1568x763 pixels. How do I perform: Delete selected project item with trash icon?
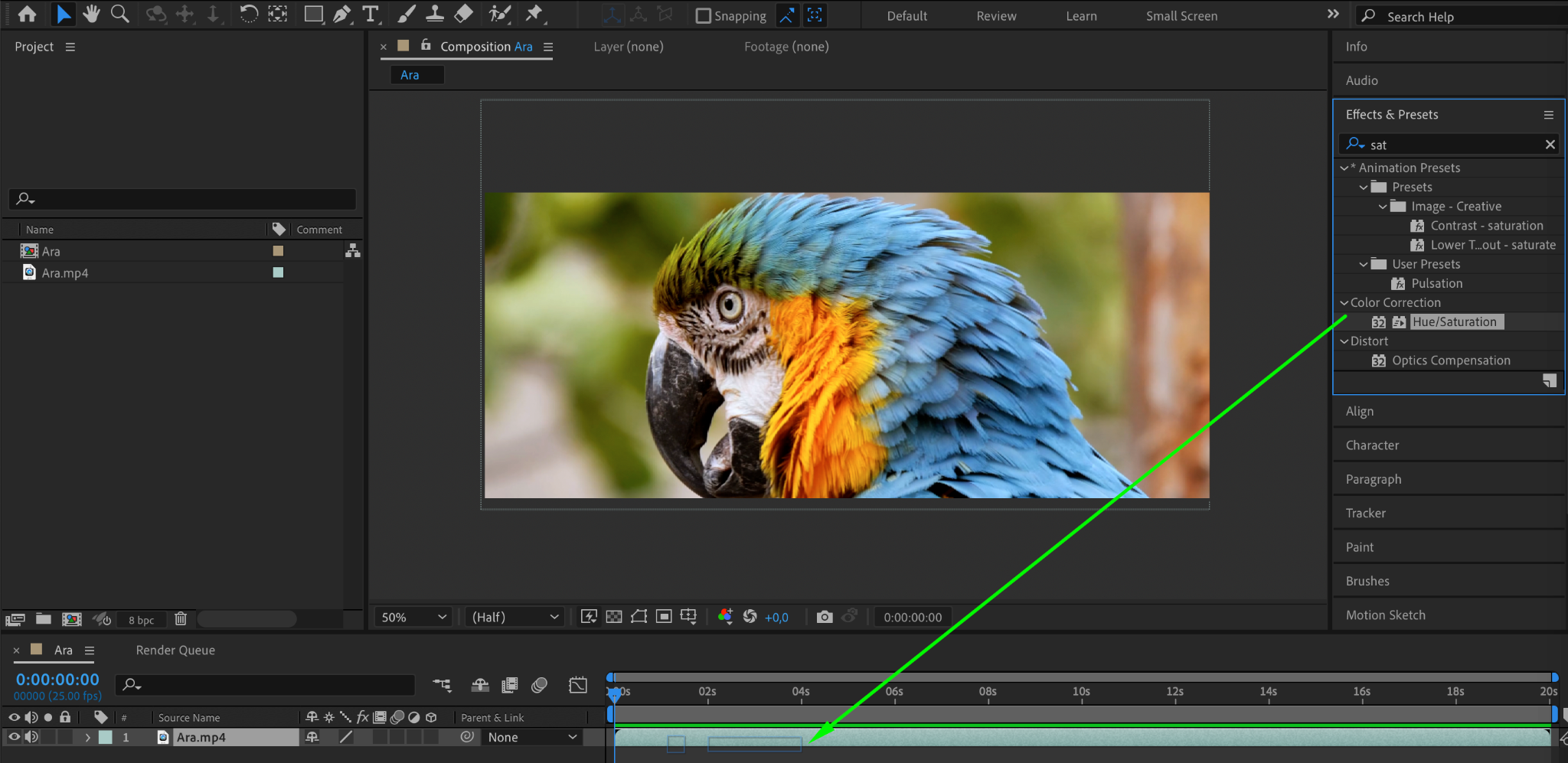click(181, 618)
